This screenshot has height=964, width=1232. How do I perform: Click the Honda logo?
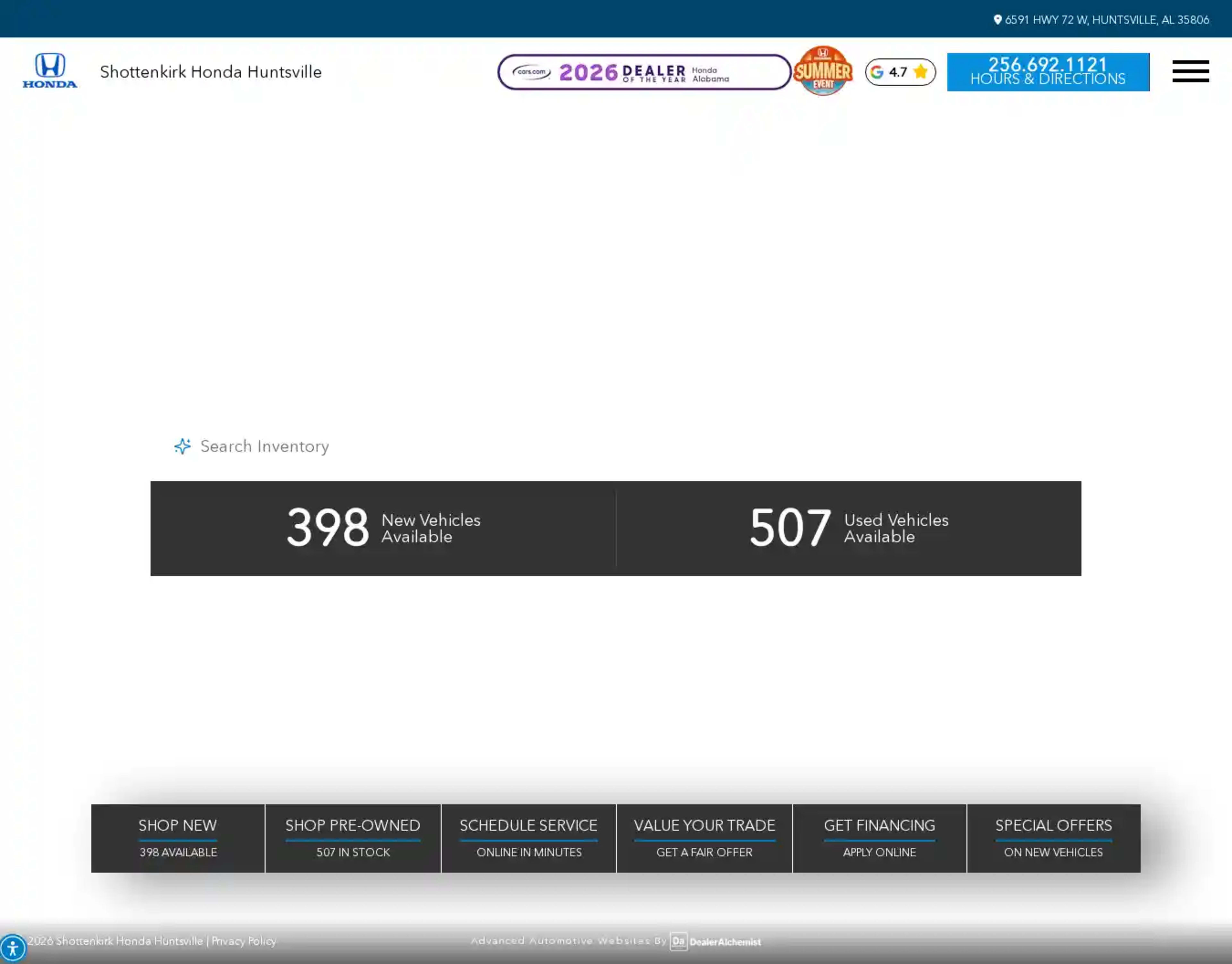[x=50, y=71]
